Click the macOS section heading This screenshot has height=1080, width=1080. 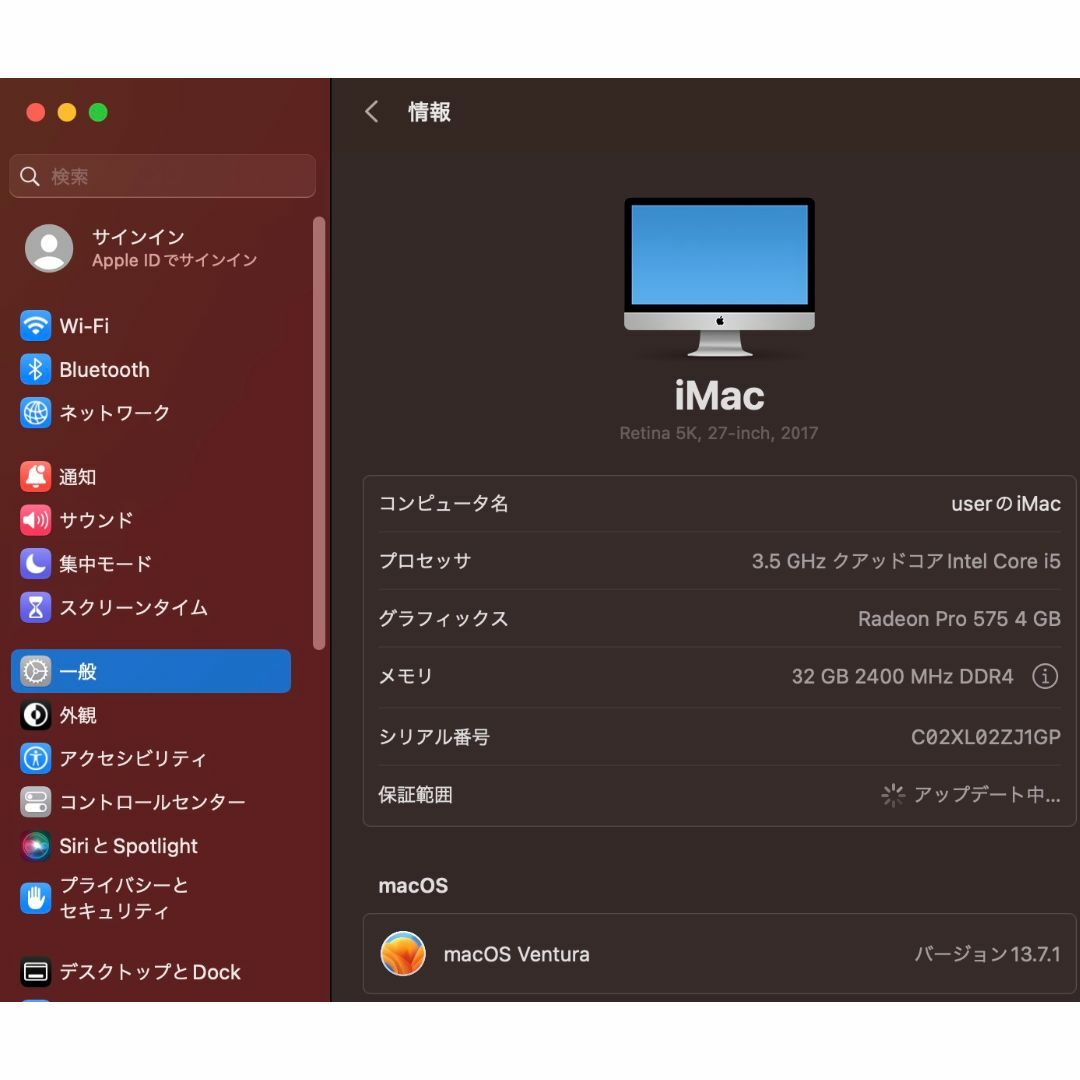click(x=413, y=886)
